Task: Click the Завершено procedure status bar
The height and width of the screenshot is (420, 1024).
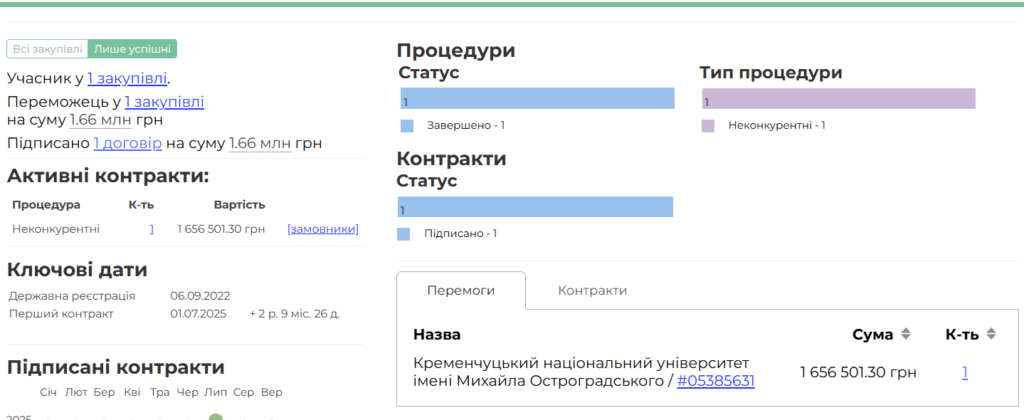Action: (537, 98)
